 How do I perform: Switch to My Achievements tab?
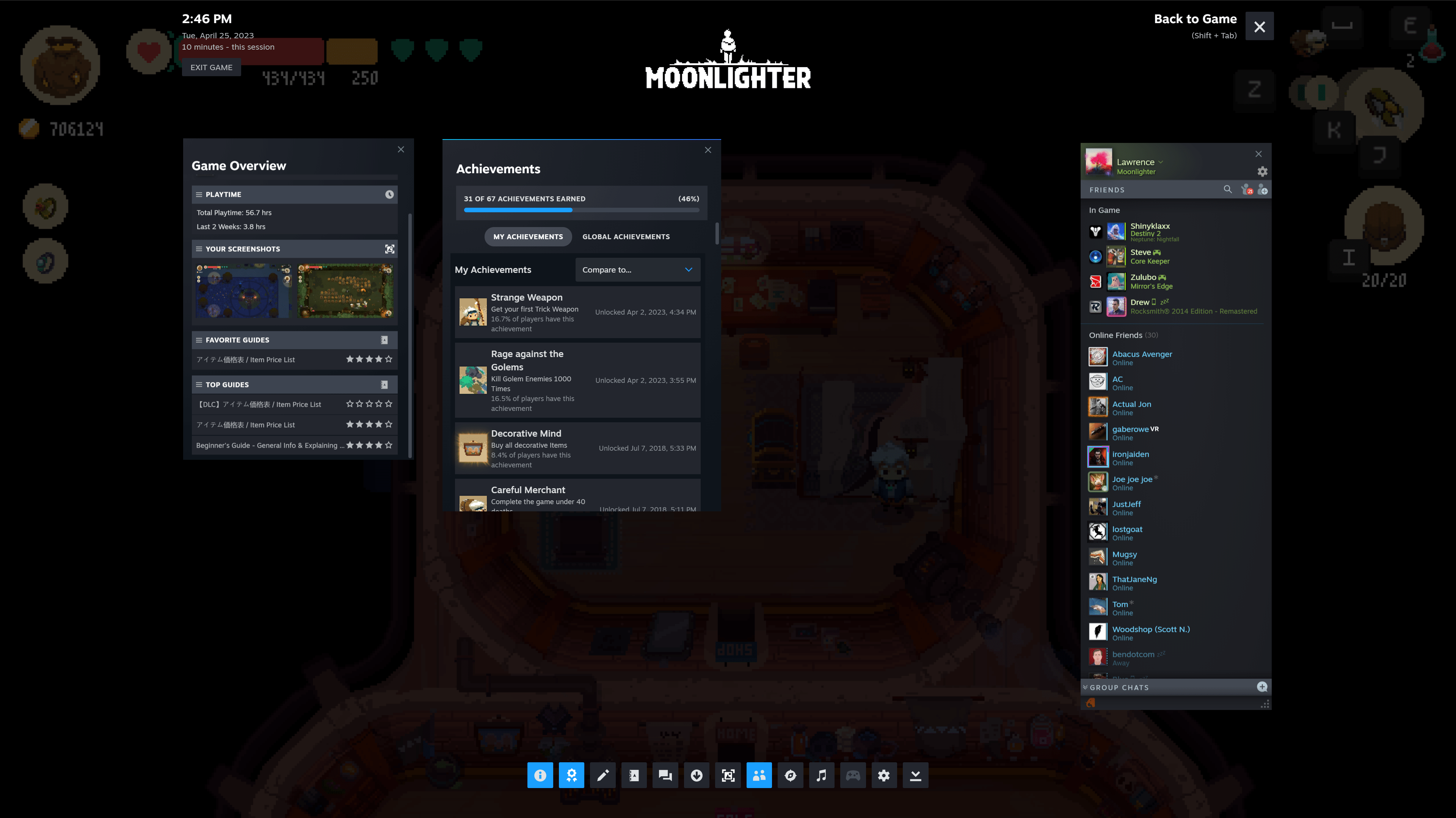tap(527, 236)
